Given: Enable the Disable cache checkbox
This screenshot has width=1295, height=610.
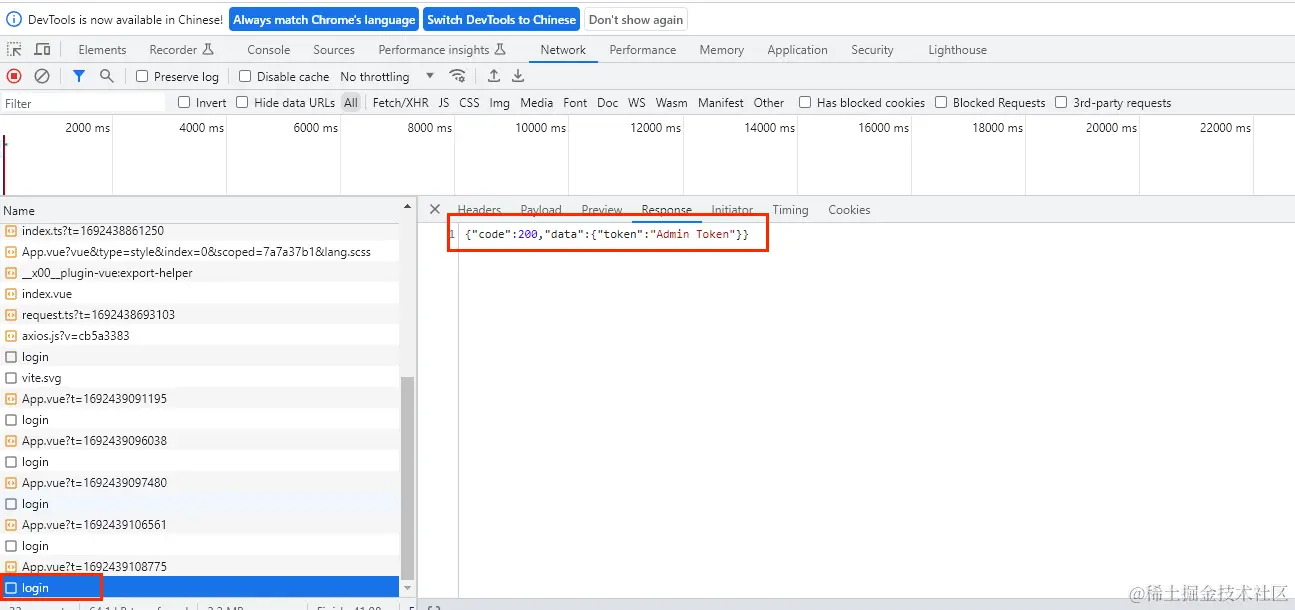Looking at the screenshot, I should tap(245, 76).
